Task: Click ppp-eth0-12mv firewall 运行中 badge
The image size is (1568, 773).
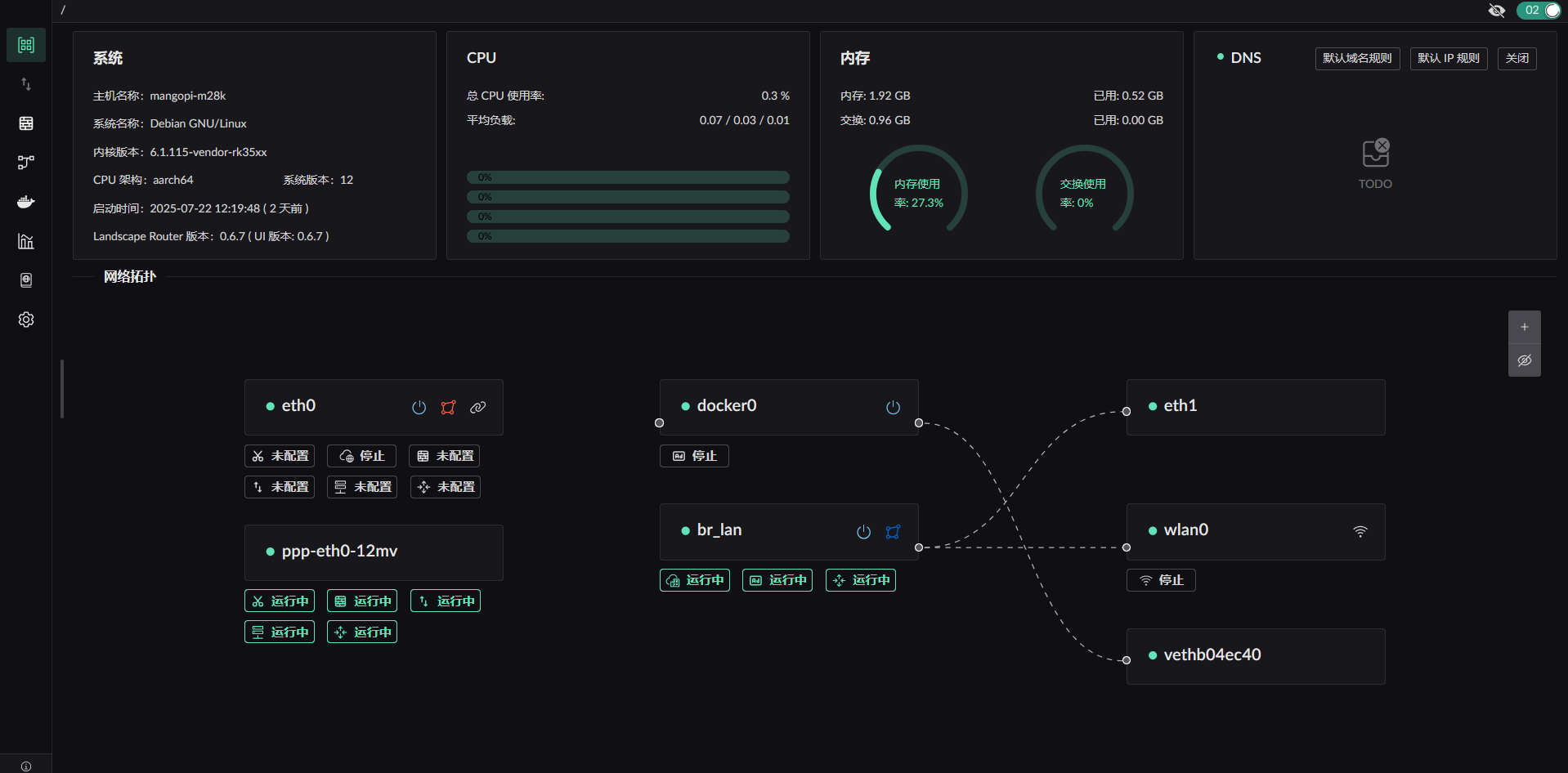Action: pyautogui.click(x=362, y=601)
